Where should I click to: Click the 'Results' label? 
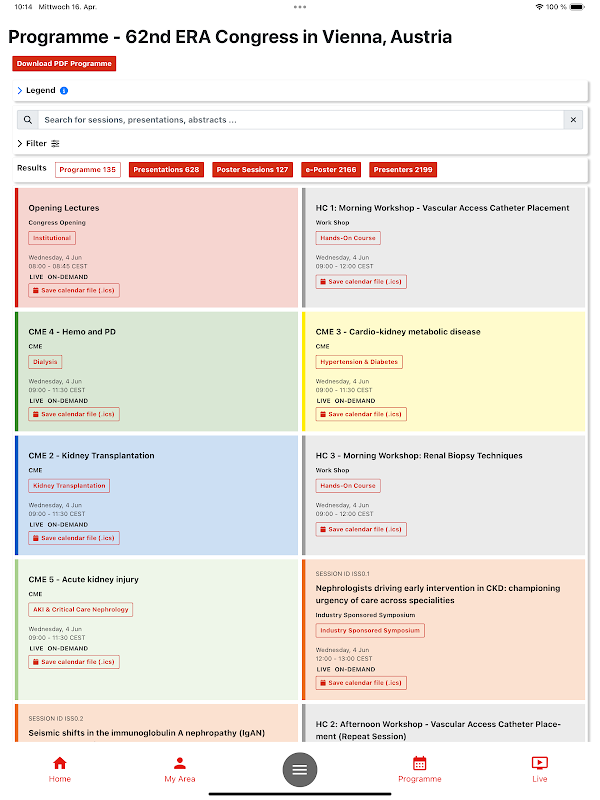[32, 168]
